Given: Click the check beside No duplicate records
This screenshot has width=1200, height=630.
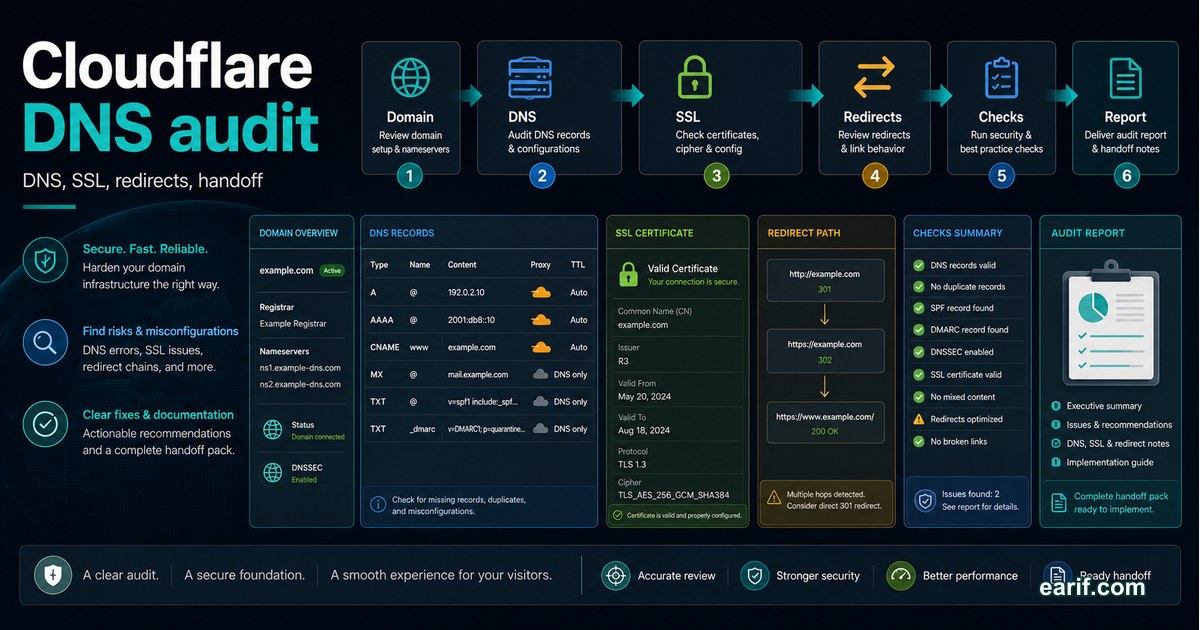Looking at the screenshot, I should [x=919, y=287].
